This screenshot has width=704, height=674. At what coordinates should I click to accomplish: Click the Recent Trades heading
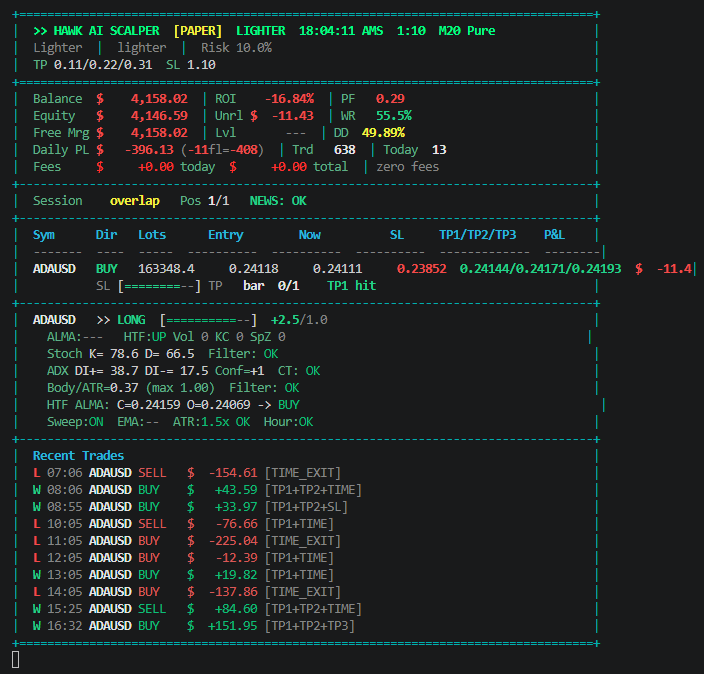coord(79,456)
